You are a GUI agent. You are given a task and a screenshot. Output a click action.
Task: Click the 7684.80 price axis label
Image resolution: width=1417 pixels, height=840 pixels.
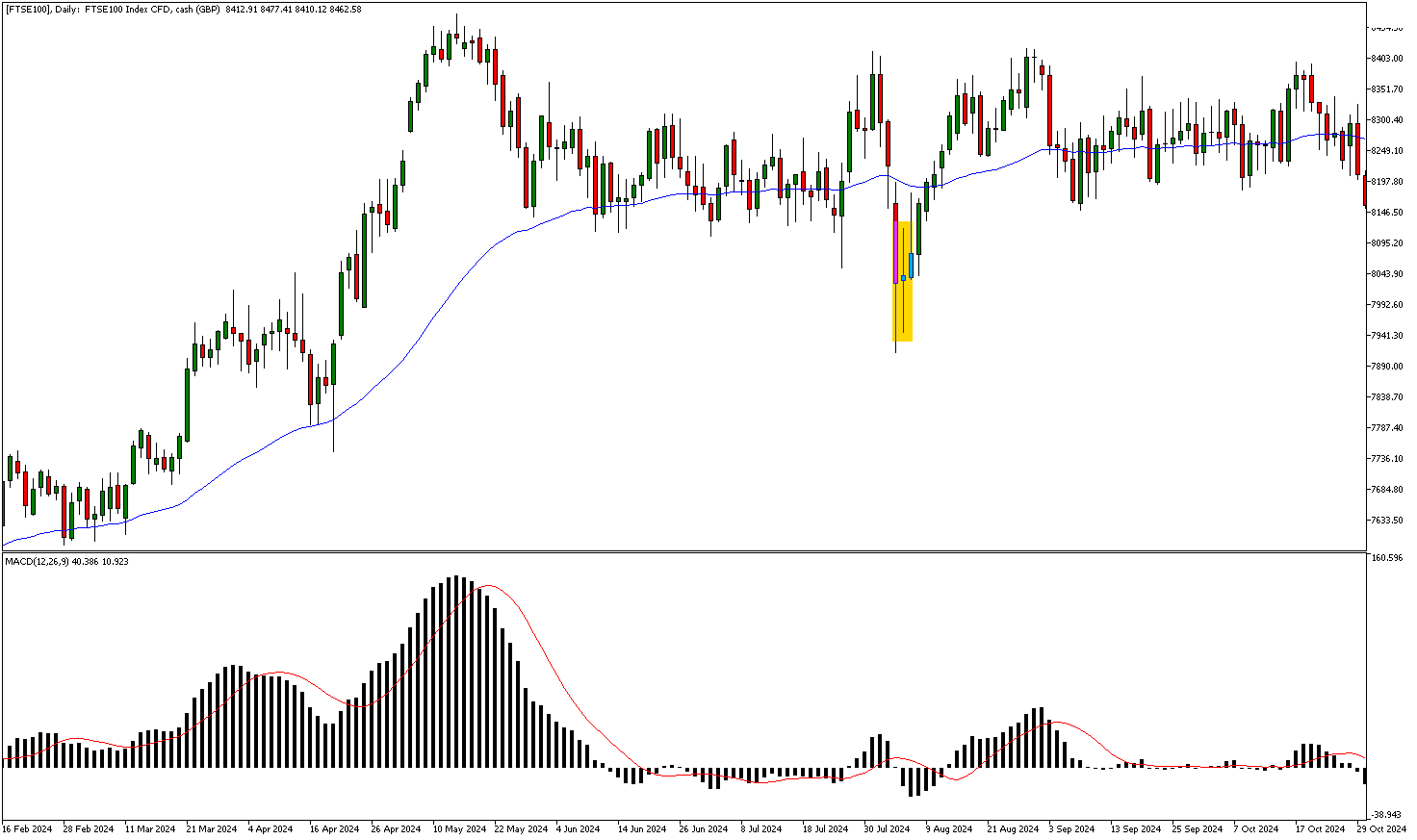1386,490
